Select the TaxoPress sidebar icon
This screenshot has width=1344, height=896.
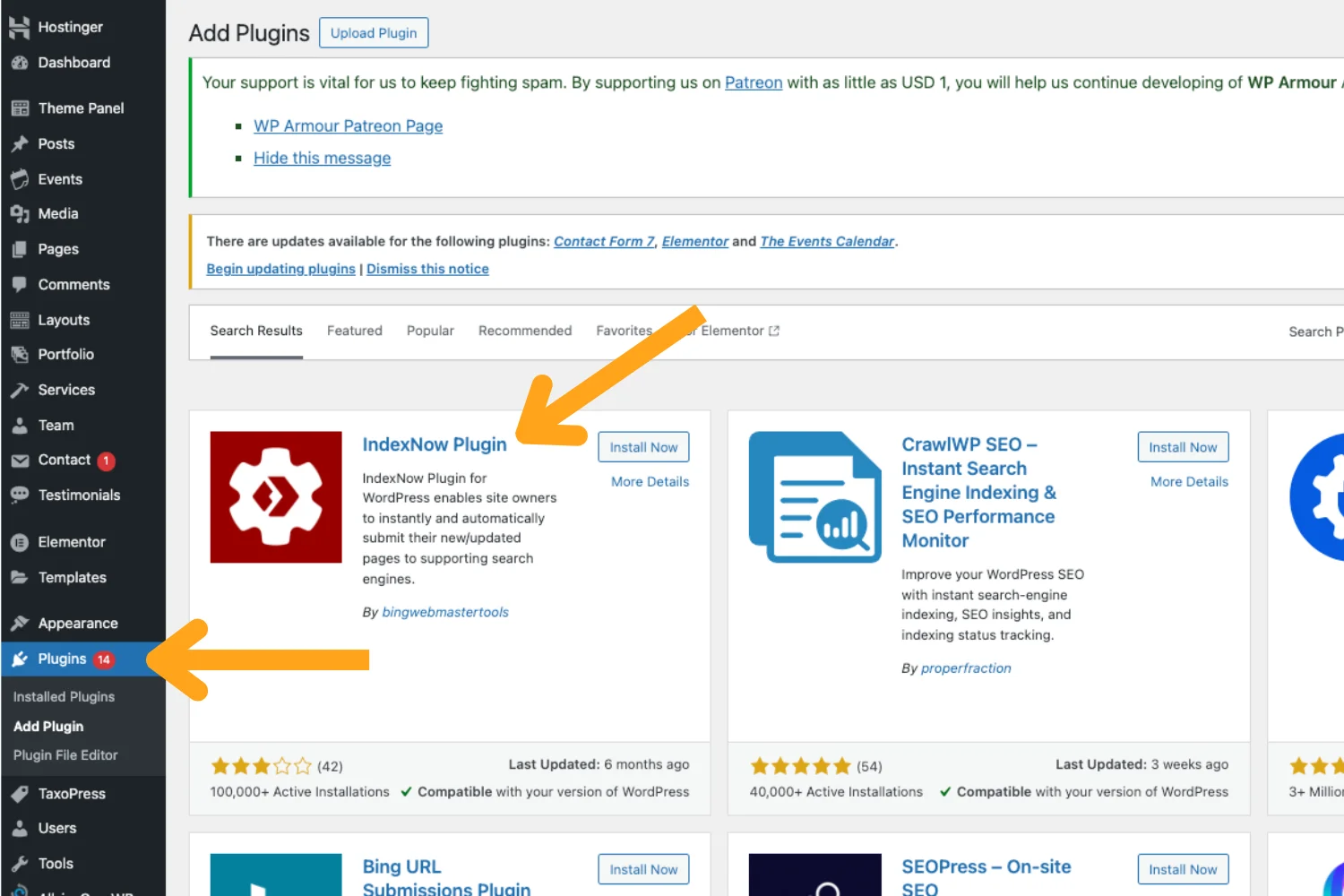20,793
